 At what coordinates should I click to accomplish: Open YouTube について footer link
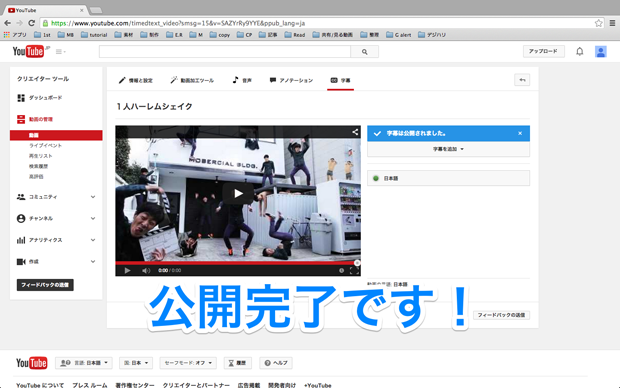[x=40, y=385]
